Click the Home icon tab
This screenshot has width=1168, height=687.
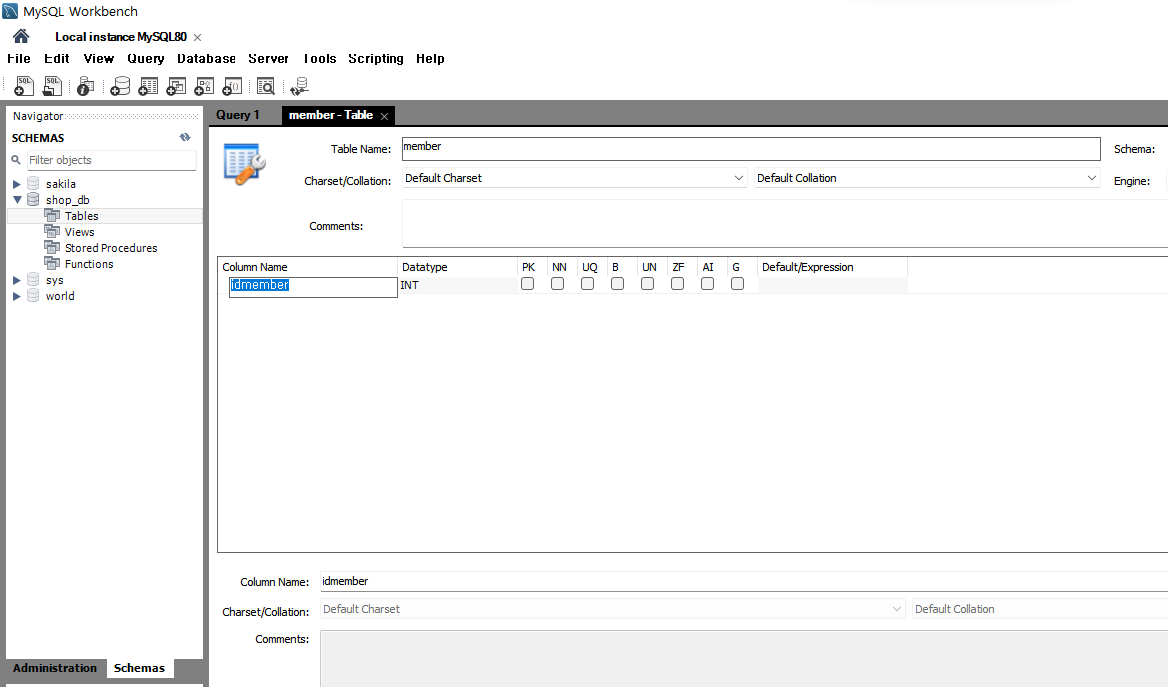coord(21,36)
